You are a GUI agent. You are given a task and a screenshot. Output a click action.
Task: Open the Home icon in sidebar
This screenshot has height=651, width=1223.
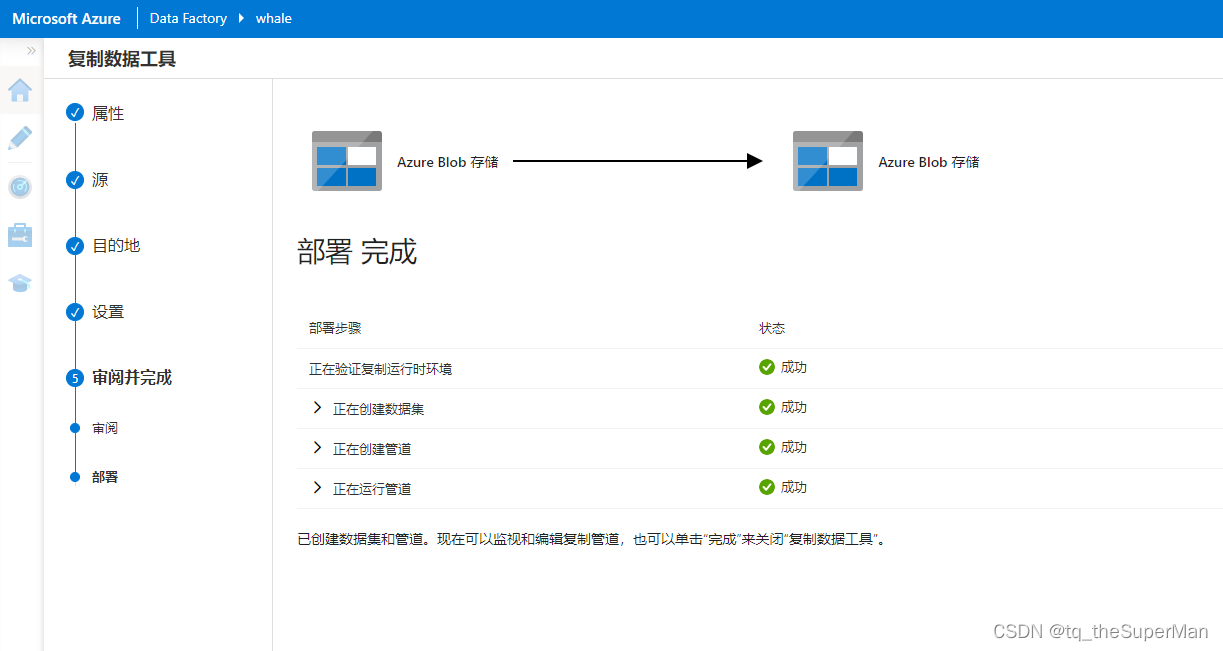click(20, 91)
